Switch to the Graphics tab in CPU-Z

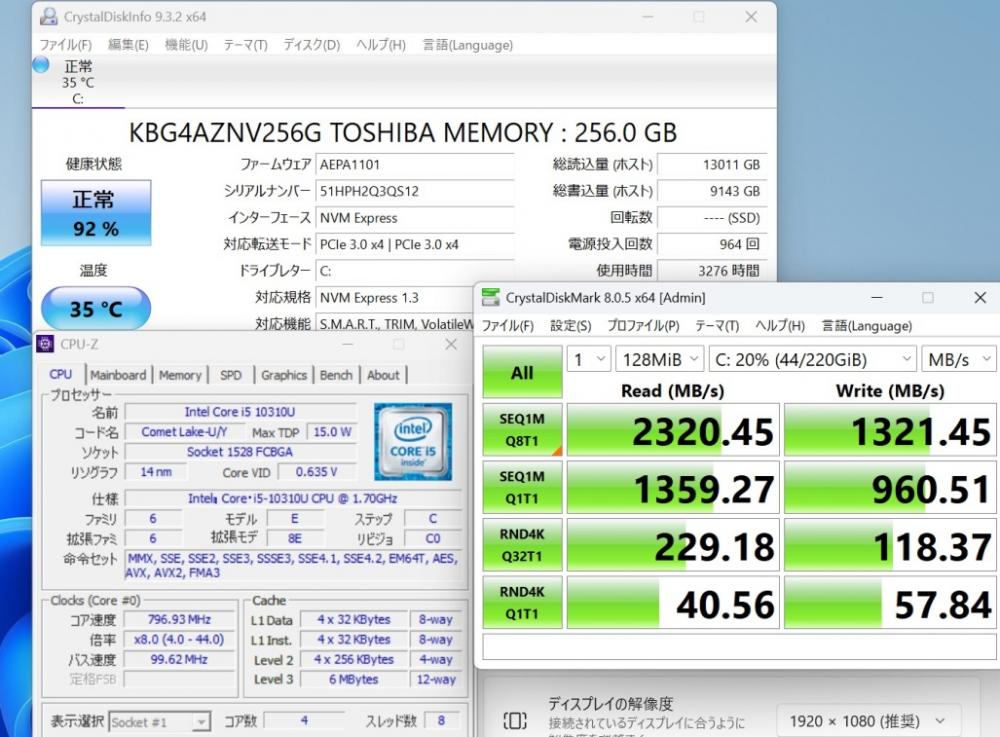click(284, 375)
